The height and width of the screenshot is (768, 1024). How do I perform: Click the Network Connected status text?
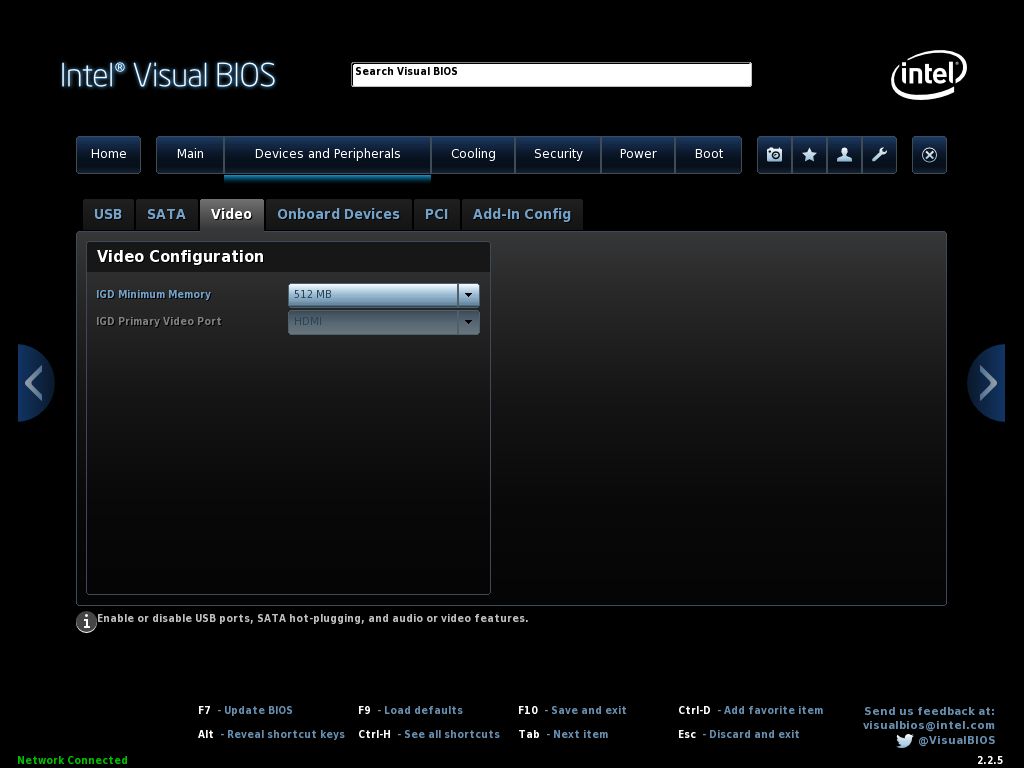(72, 760)
